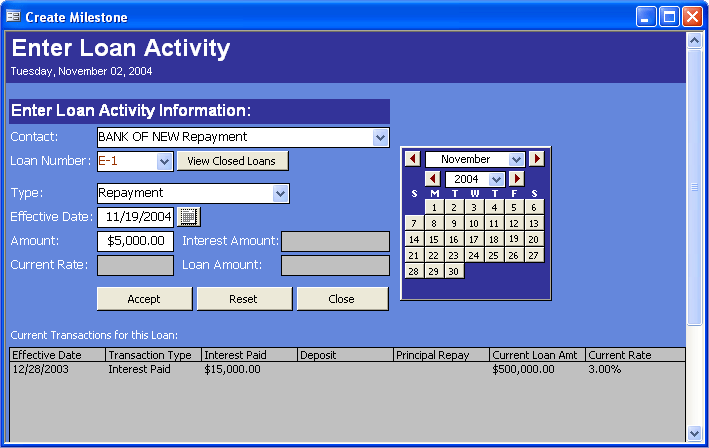Viewport: 709px width, 448px height.
Task: Click the Current Loan Amt column header
Action: point(537,355)
